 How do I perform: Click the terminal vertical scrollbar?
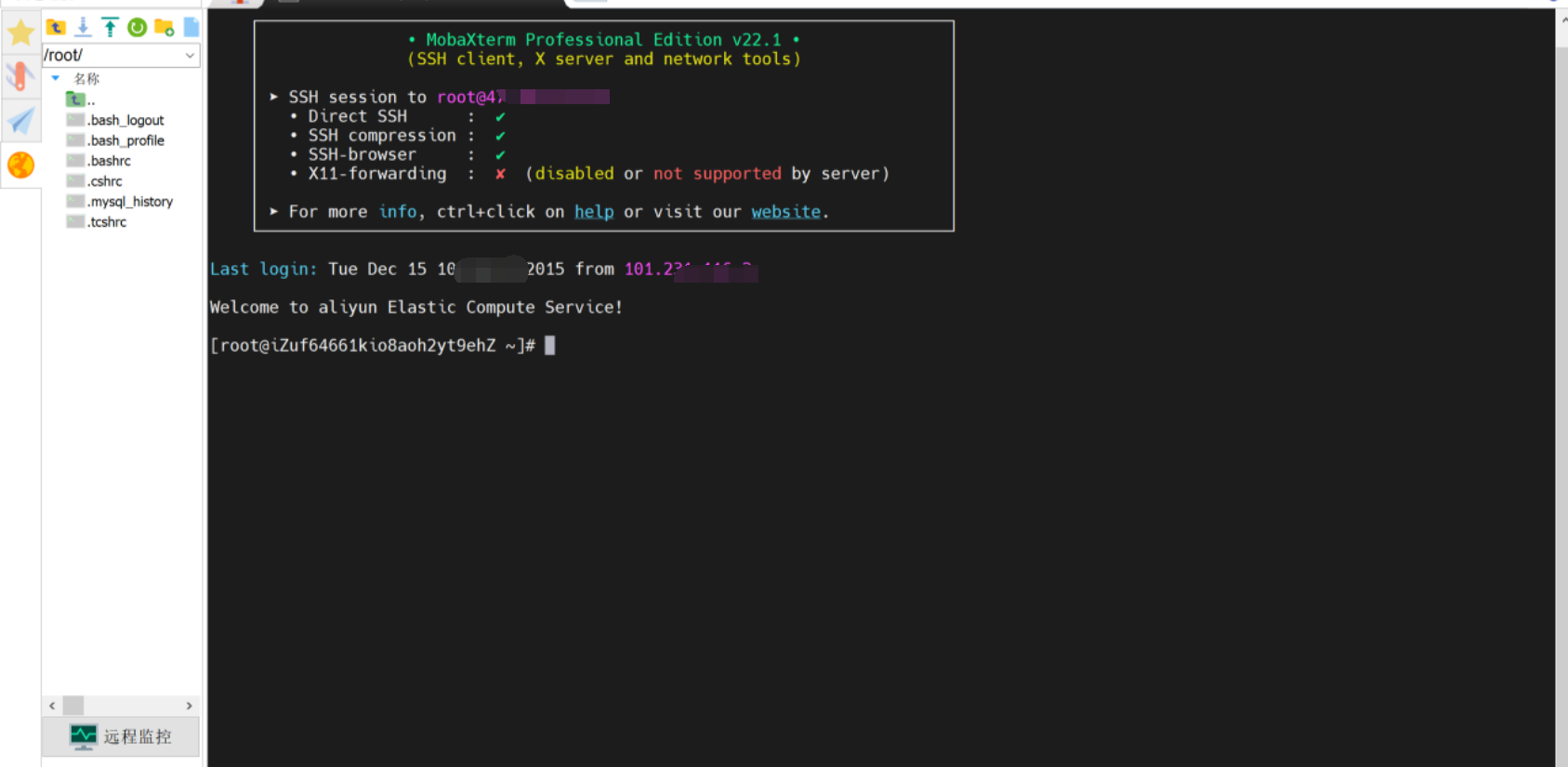click(1561, 390)
